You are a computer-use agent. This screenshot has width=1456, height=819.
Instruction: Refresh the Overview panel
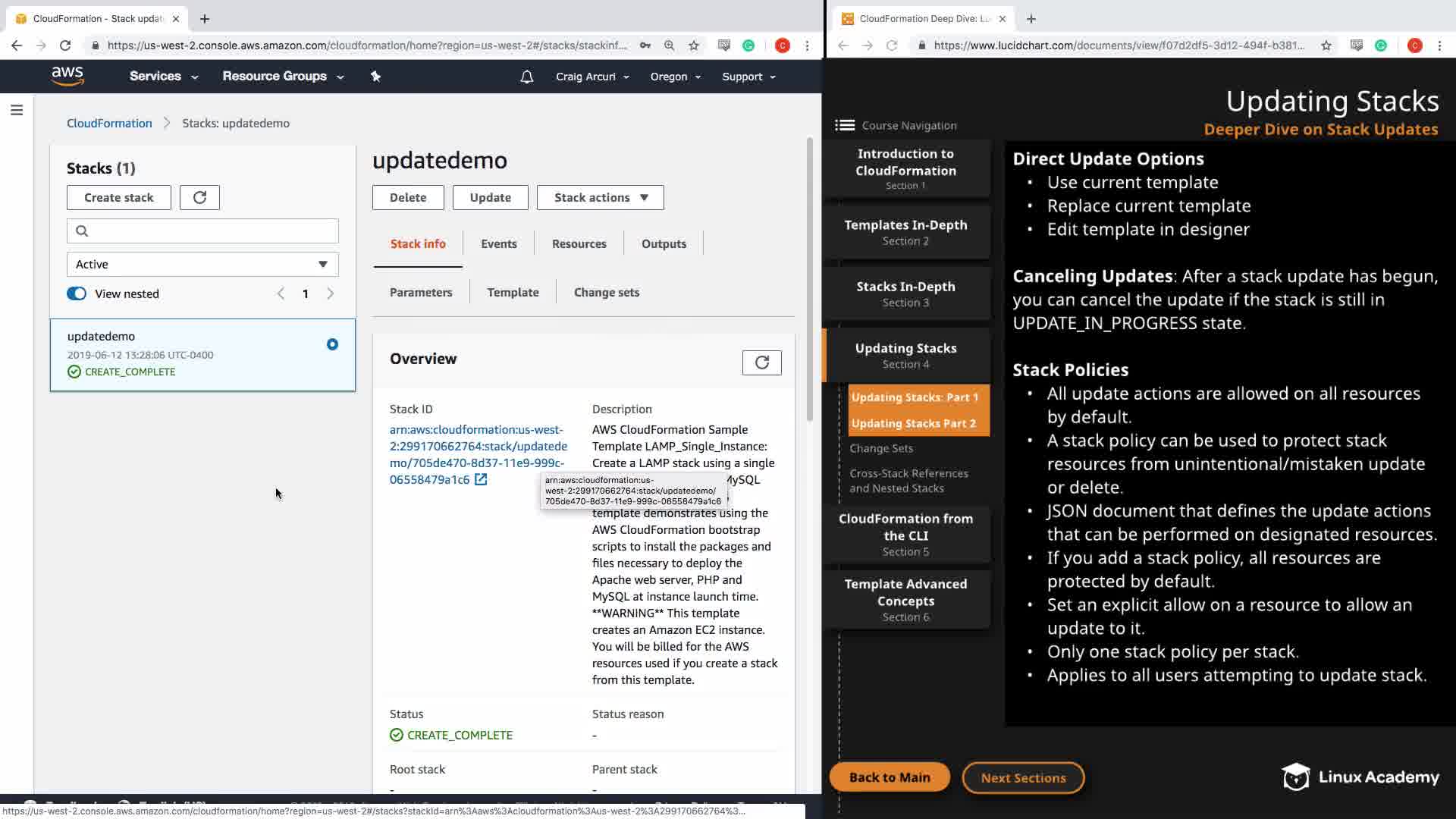tap(761, 362)
